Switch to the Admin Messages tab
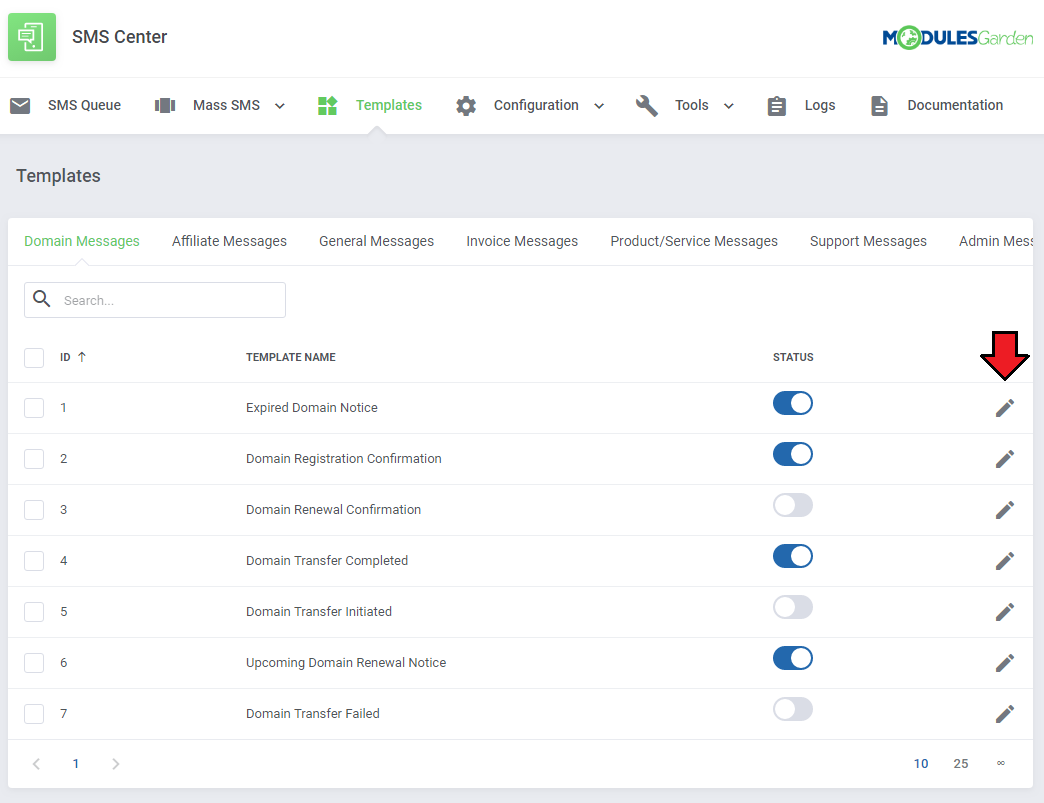The width and height of the screenshot is (1044, 803). click(x=995, y=241)
